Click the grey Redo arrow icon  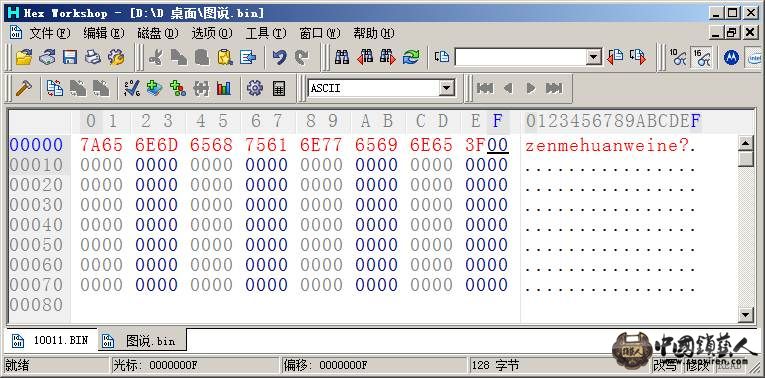tap(302, 58)
